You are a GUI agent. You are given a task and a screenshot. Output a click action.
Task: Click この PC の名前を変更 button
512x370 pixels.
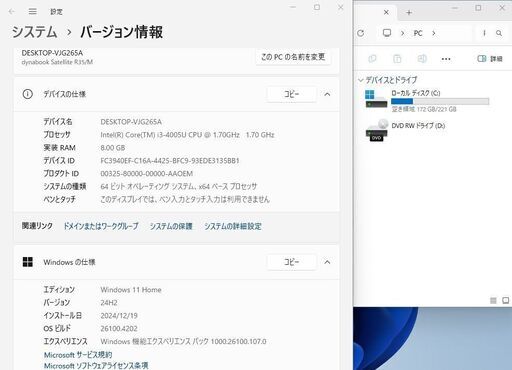pos(293,57)
